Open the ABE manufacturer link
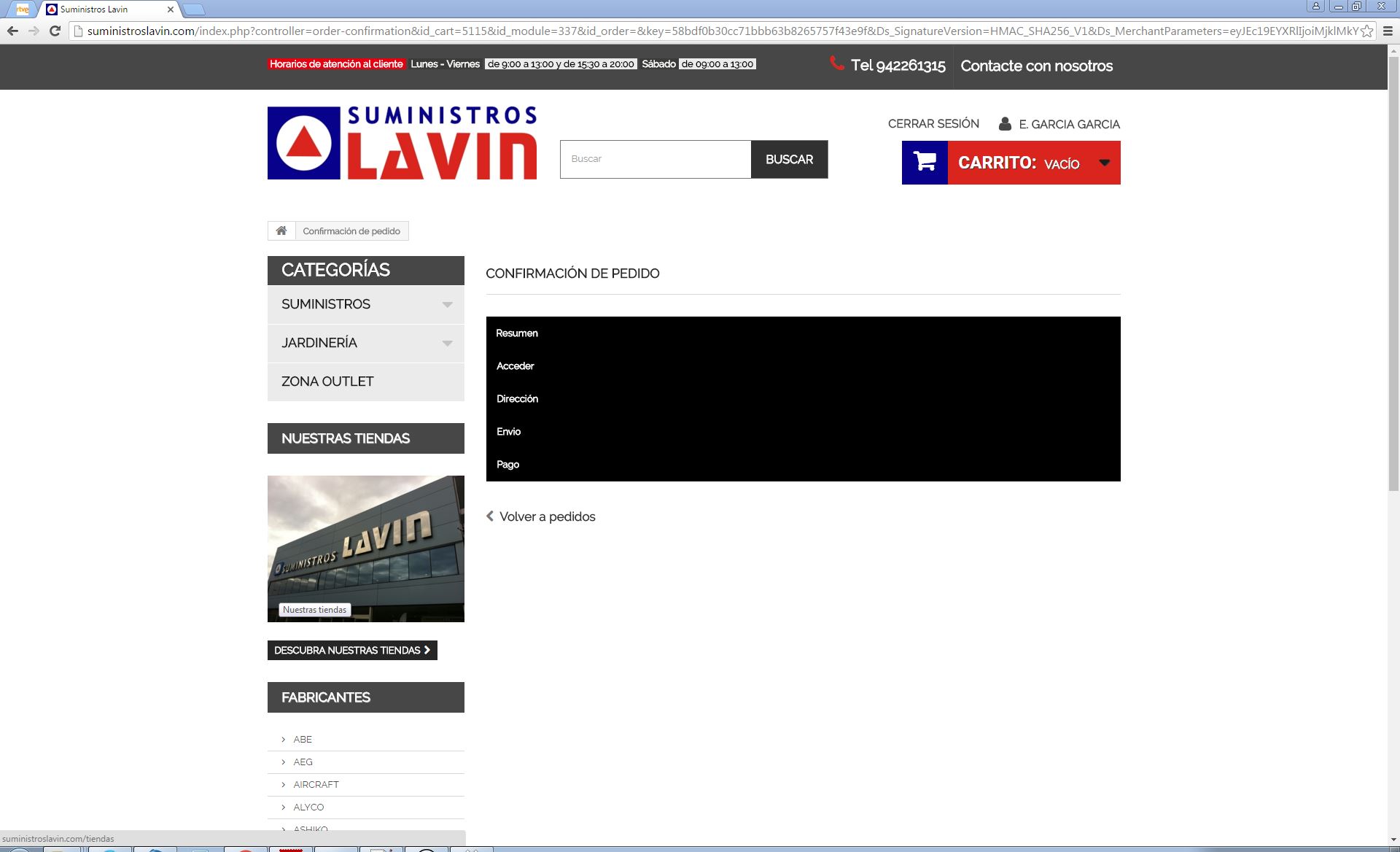The width and height of the screenshot is (1400, 852). 303,739
